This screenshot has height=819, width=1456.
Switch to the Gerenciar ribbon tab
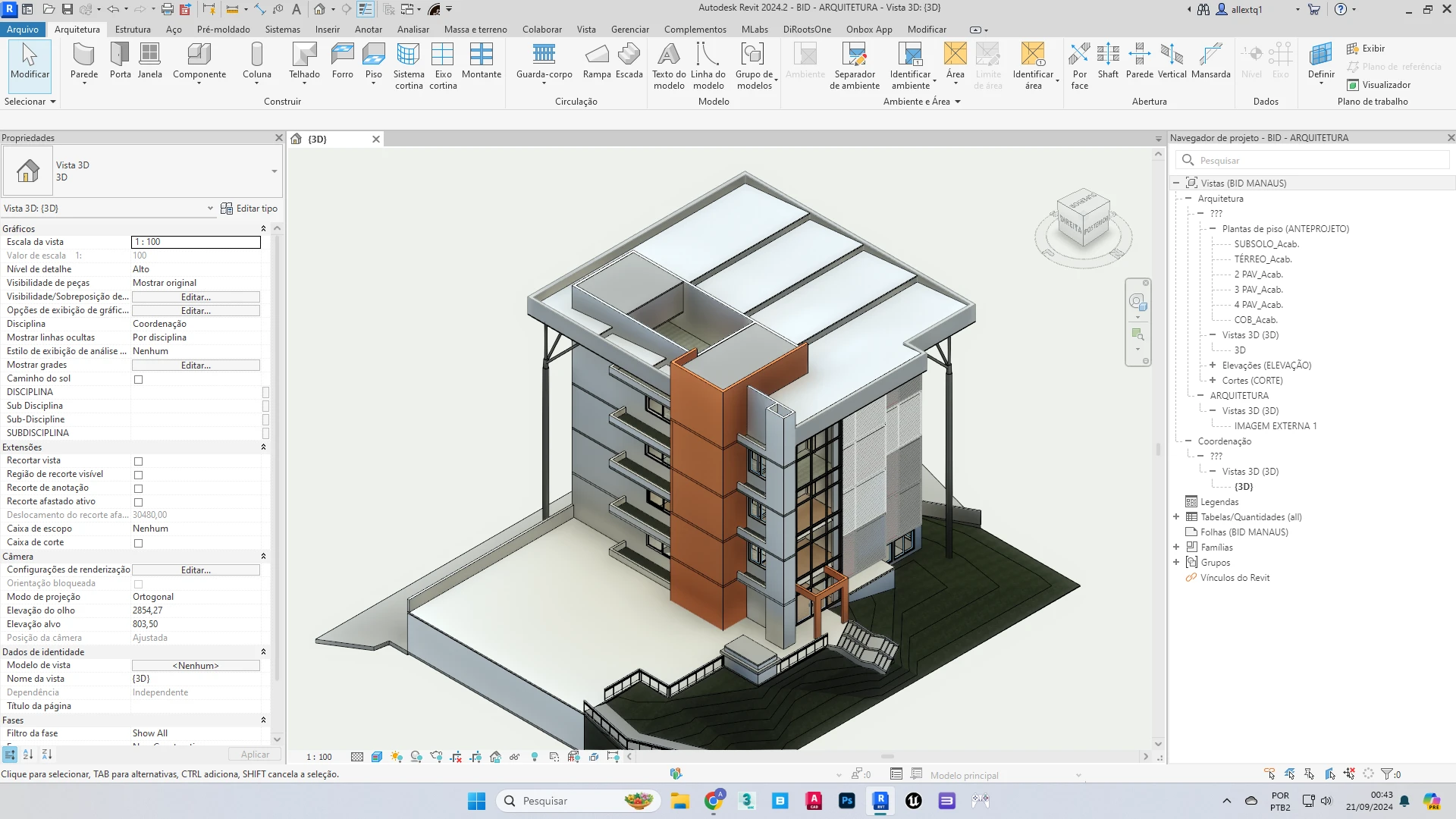pyautogui.click(x=629, y=30)
